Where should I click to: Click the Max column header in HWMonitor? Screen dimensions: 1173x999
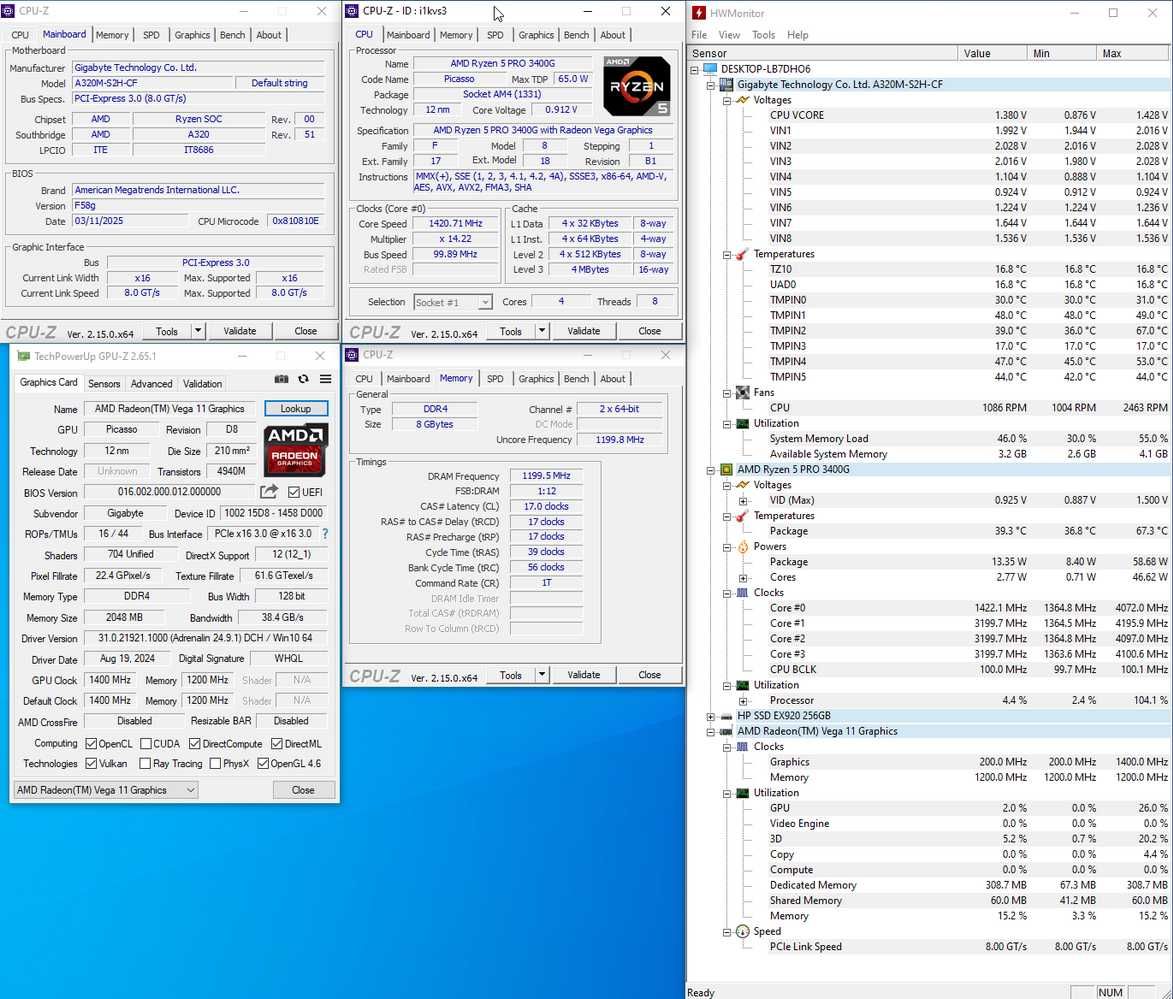[x=1134, y=53]
